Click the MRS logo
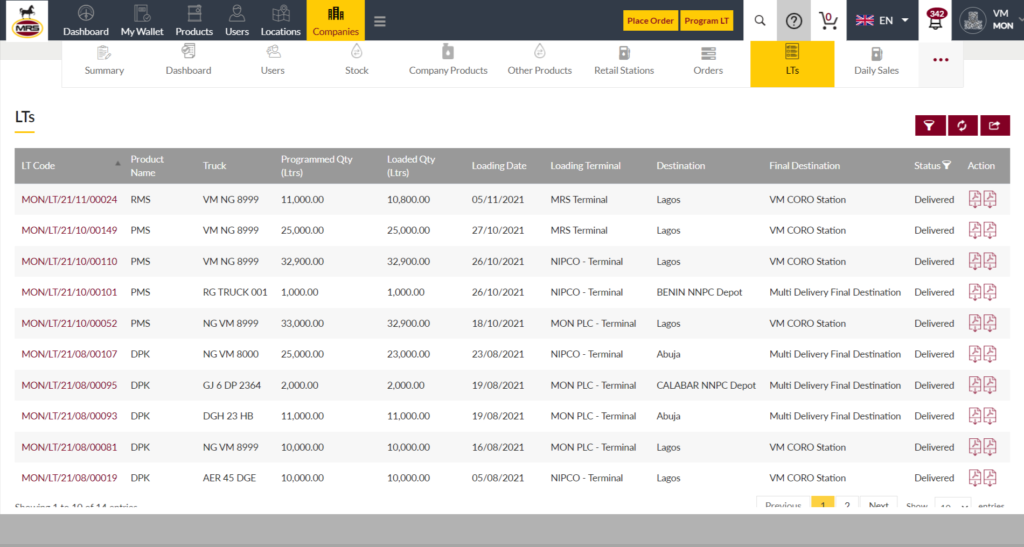The image size is (1024, 547). pyautogui.click(x=27, y=21)
